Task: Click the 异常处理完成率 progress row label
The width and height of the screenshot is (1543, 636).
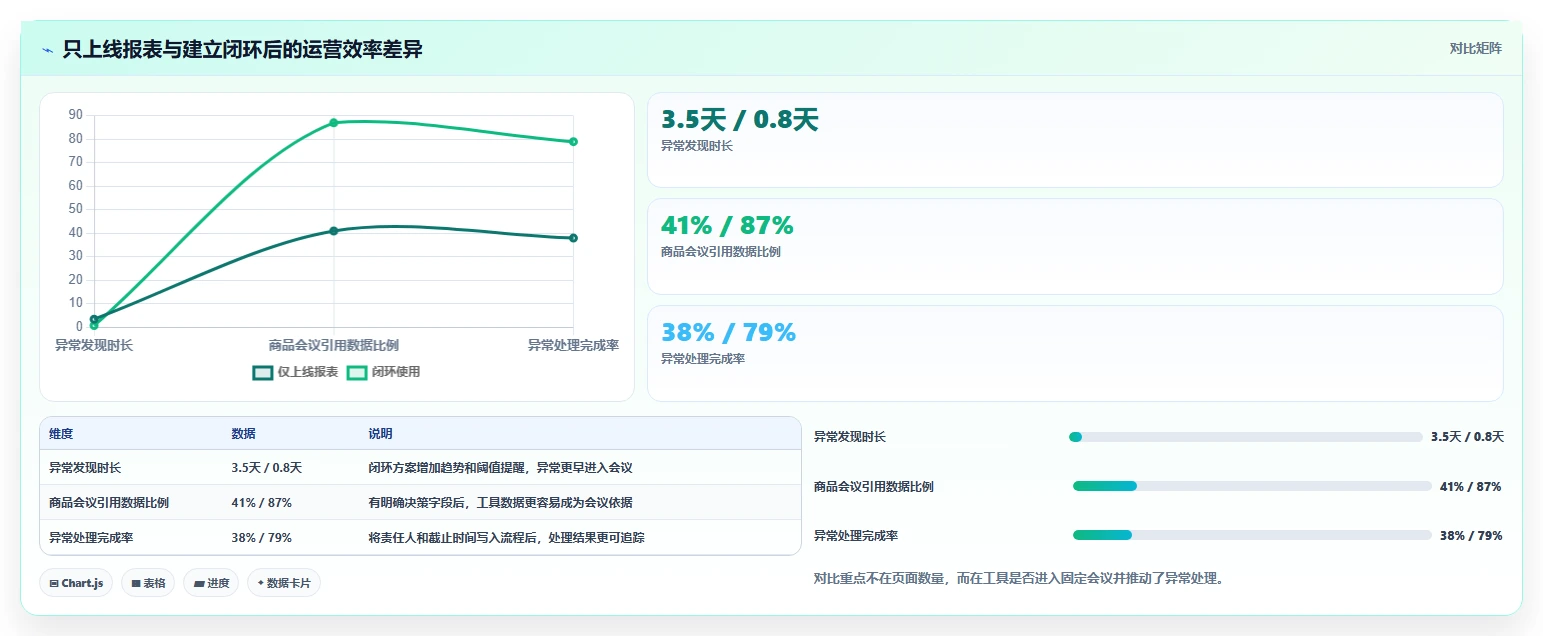Action: click(856, 536)
